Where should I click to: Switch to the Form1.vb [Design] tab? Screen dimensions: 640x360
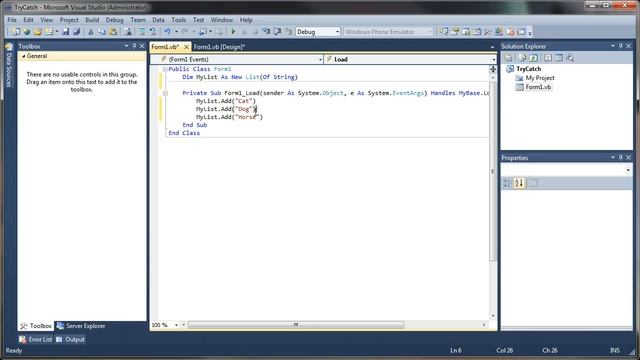click(219, 47)
